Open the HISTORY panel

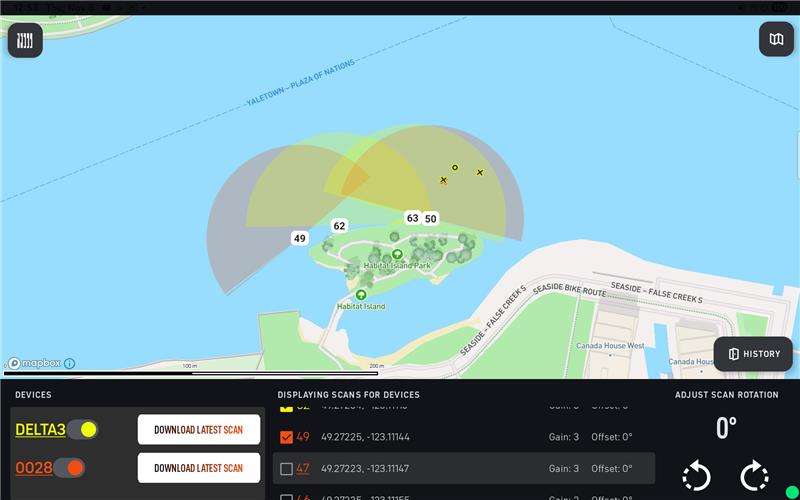click(753, 354)
